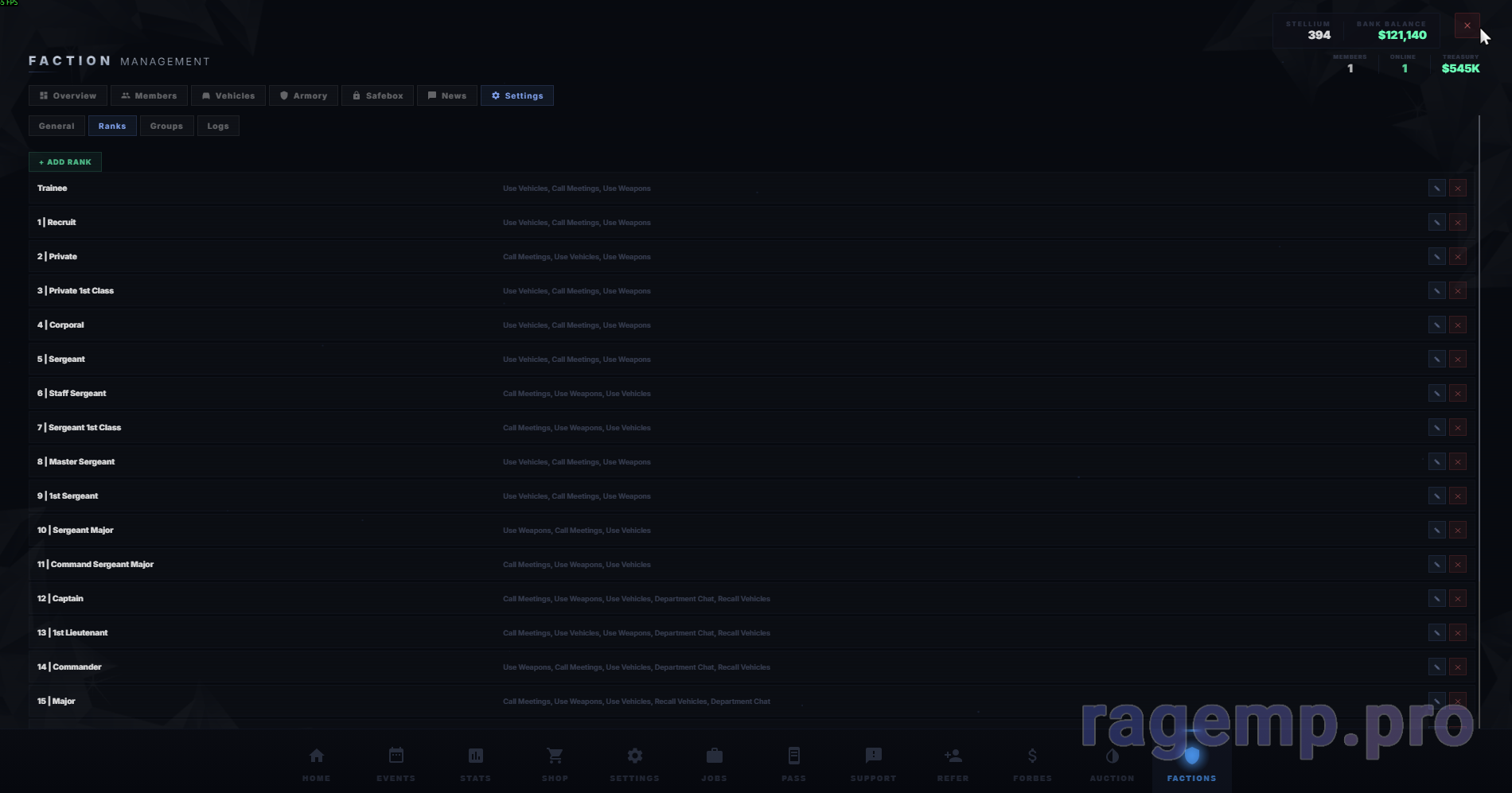Remove the Sergeant Major rank
This screenshot has width=1512, height=793.
[x=1458, y=531]
